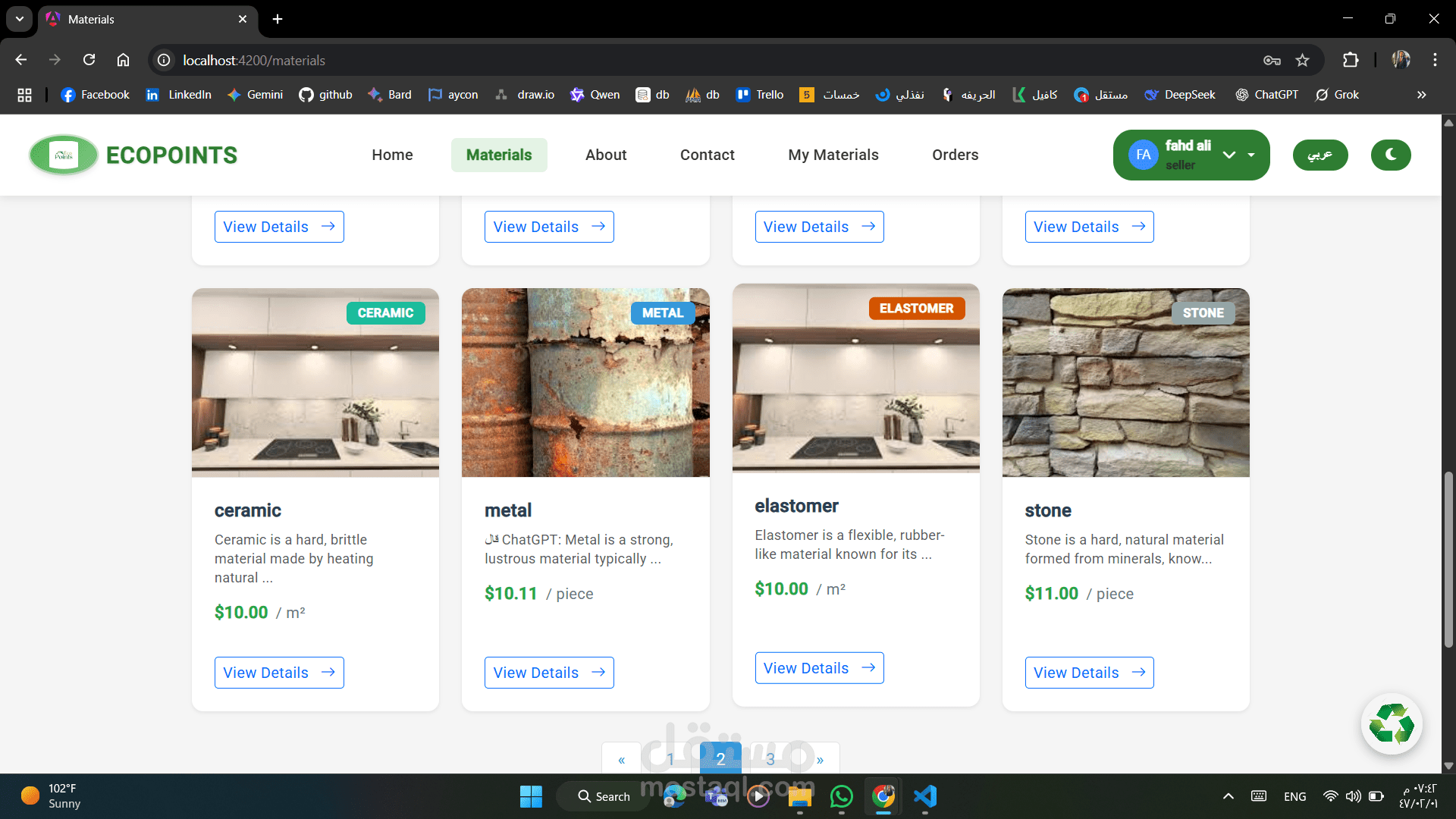Switch language with the عربي button

[1320, 155]
